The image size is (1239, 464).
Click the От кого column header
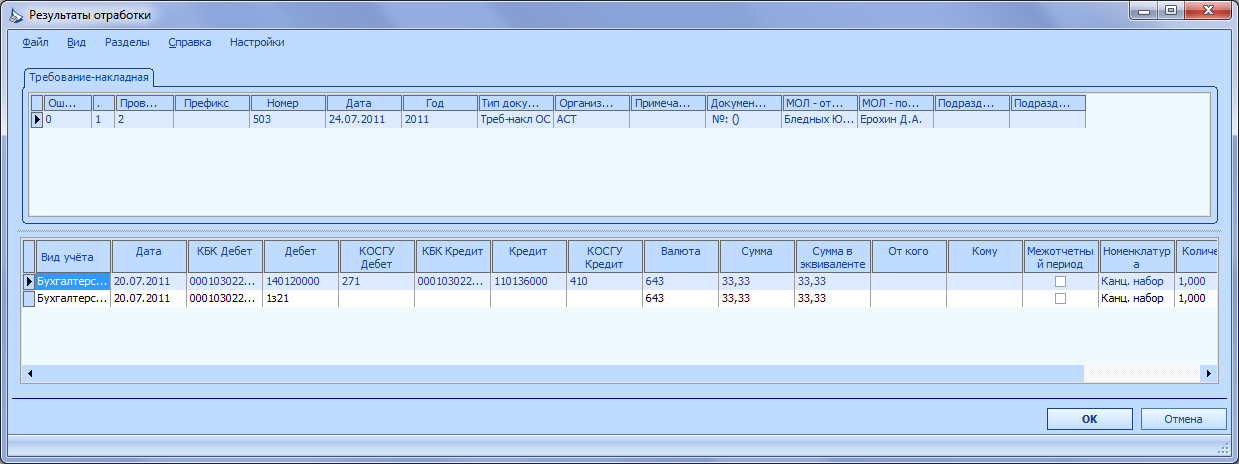pos(909,257)
